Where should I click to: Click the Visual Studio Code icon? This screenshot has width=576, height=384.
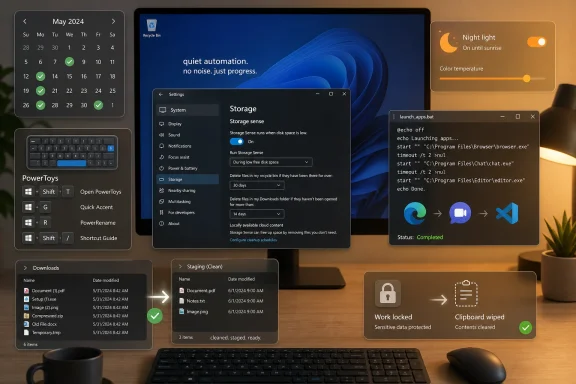tap(507, 213)
